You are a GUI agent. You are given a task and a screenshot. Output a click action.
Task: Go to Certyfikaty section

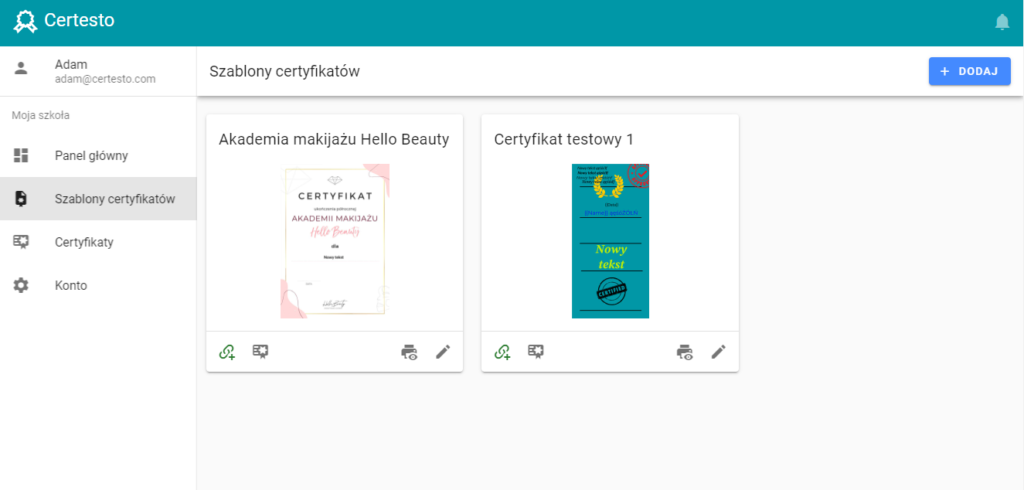[x=98, y=242]
